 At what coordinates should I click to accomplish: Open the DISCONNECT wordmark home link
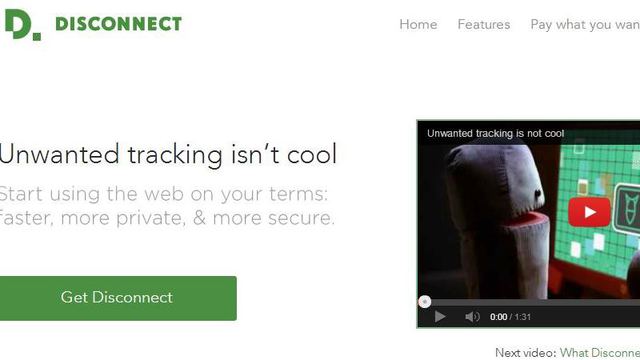pyautogui.click(x=118, y=24)
